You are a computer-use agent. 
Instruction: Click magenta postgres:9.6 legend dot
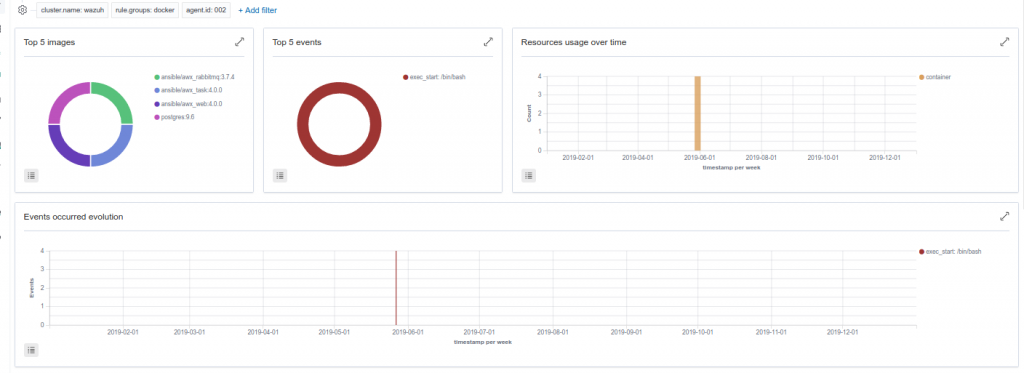tap(157, 118)
